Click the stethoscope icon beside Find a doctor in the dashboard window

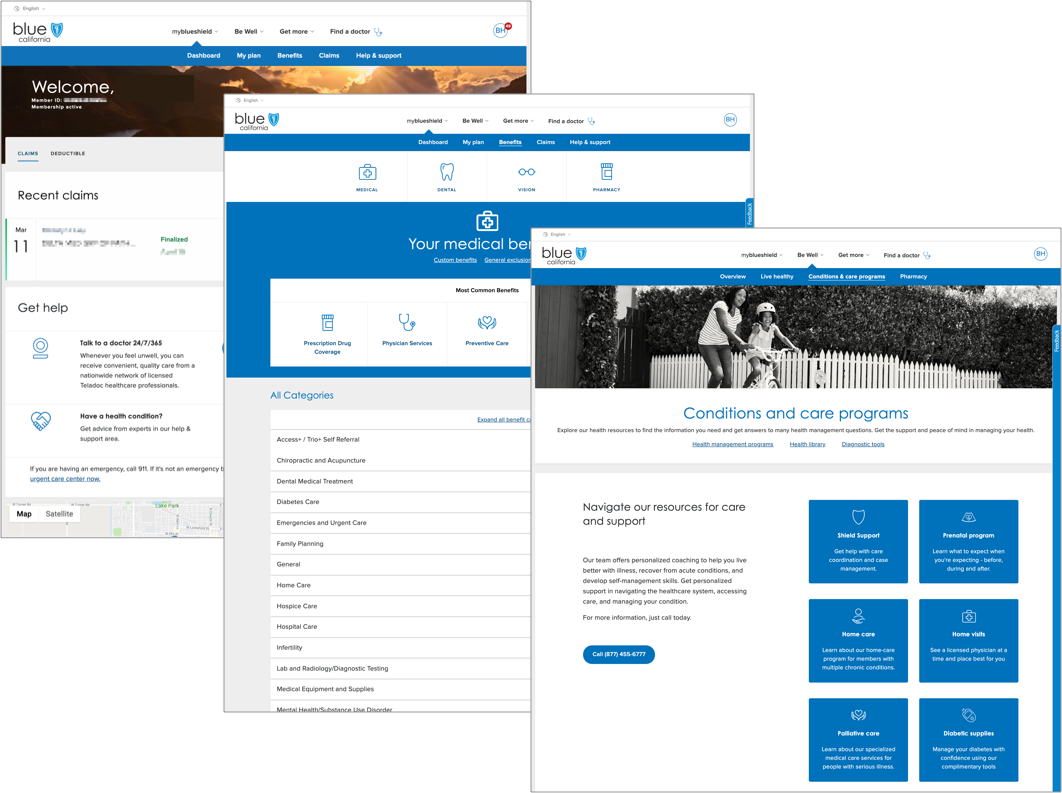[x=378, y=32]
